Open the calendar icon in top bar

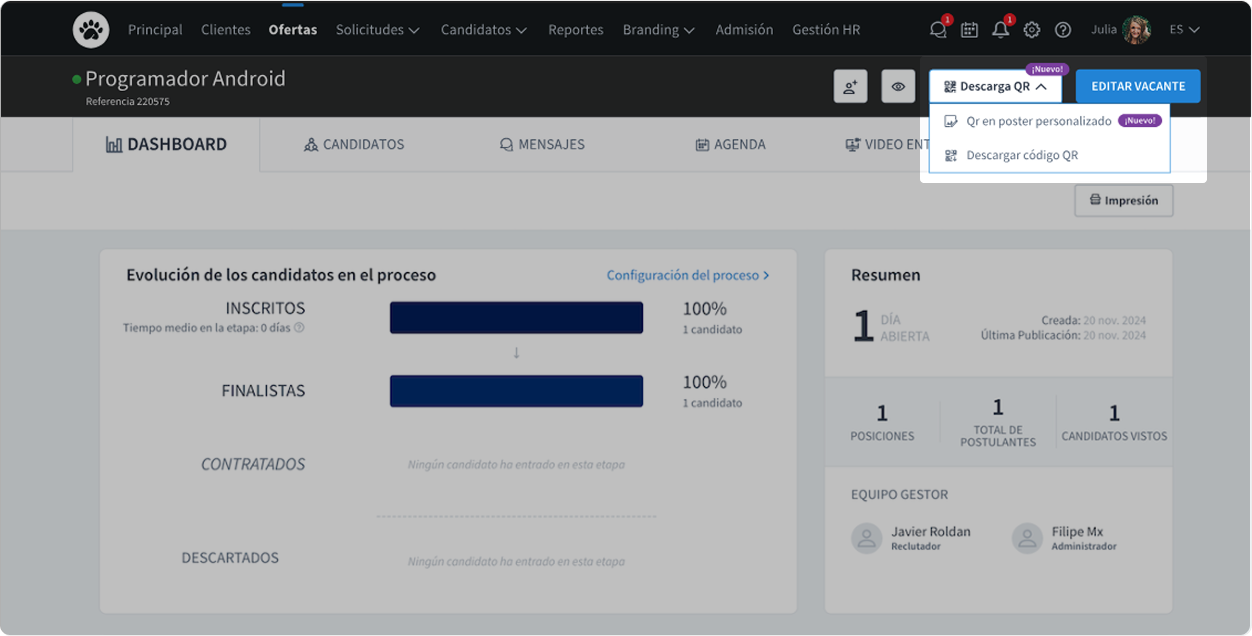pyautogui.click(x=969, y=30)
